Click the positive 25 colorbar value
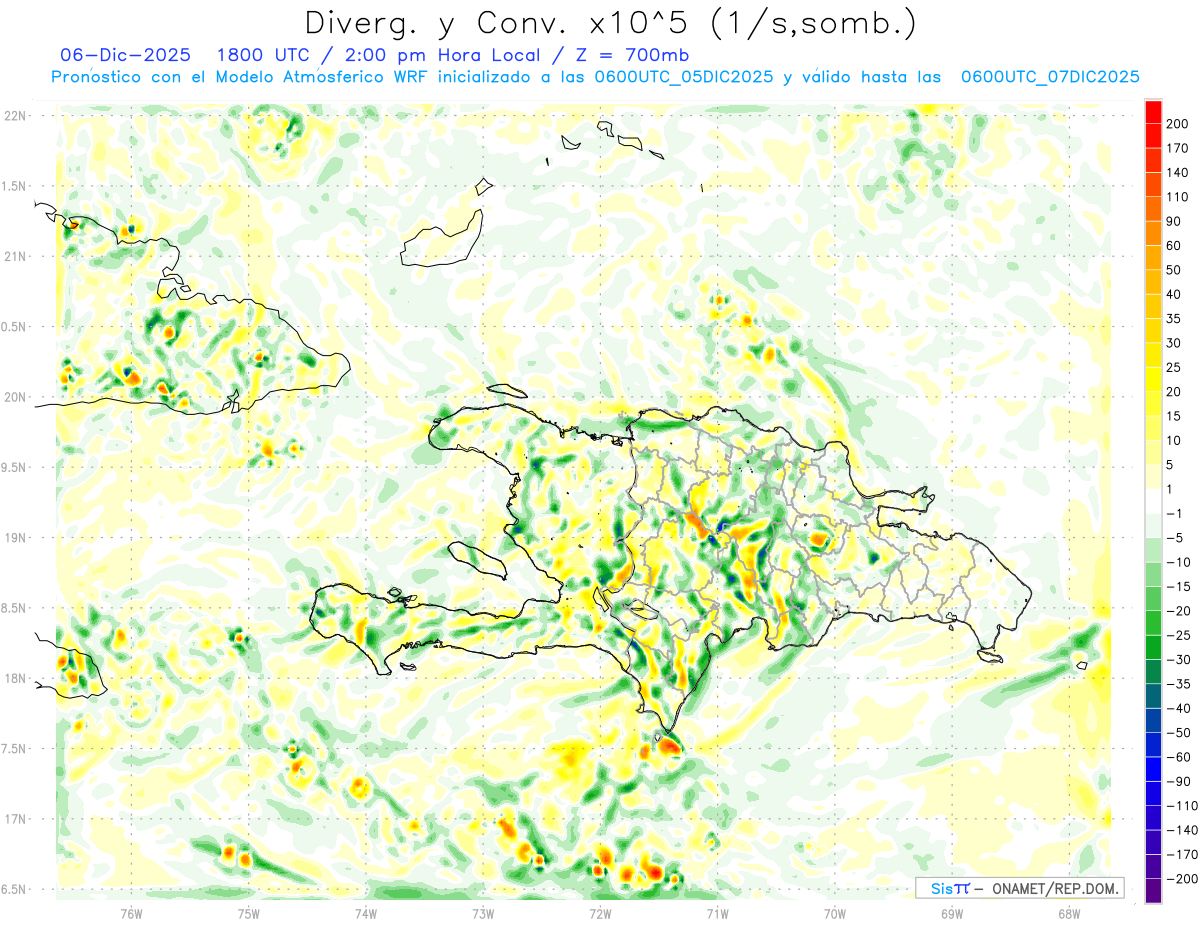The image size is (1200, 927). coord(1176,368)
